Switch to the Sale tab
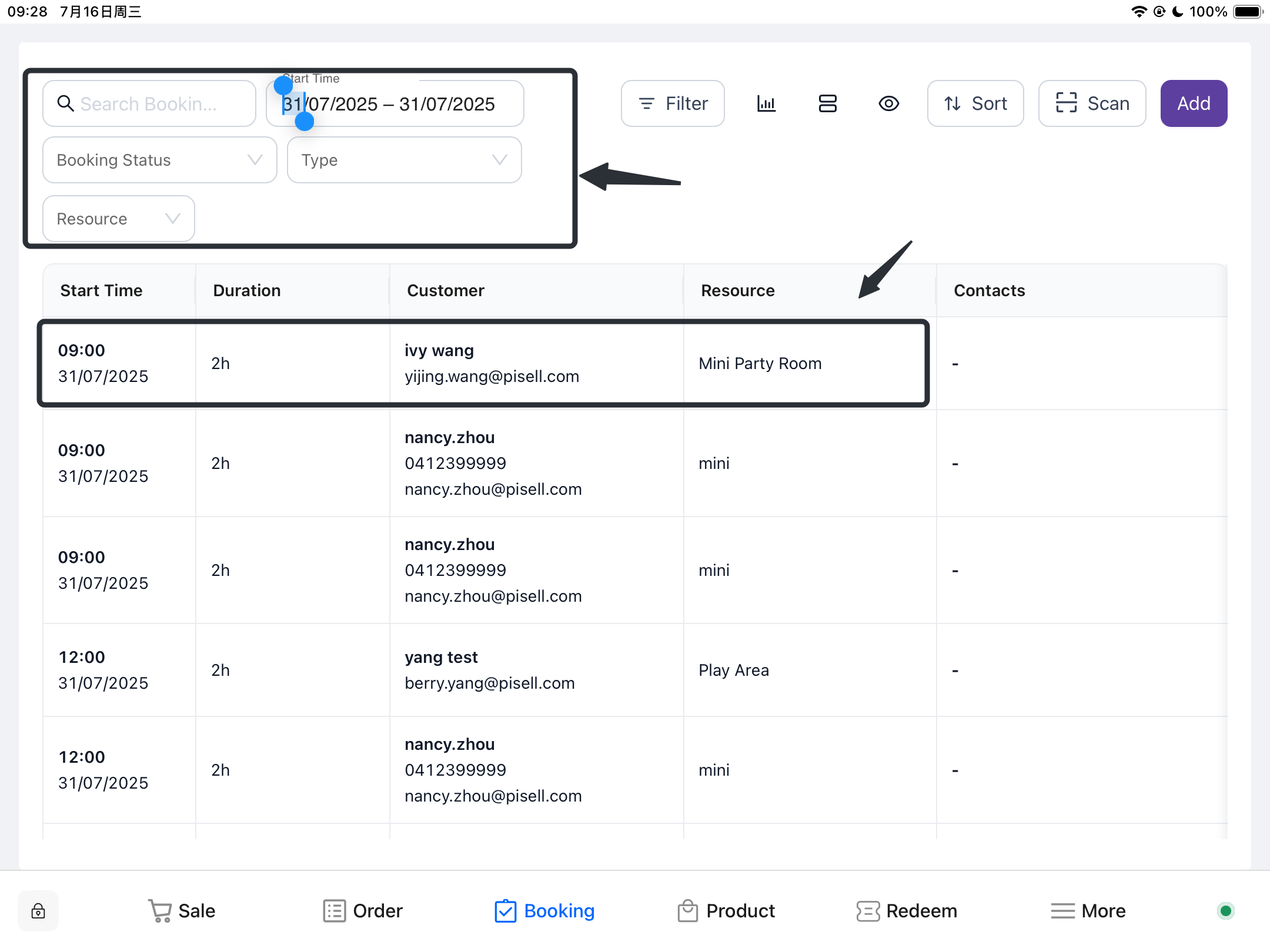Screen dimensions: 1270x952 point(181,911)
